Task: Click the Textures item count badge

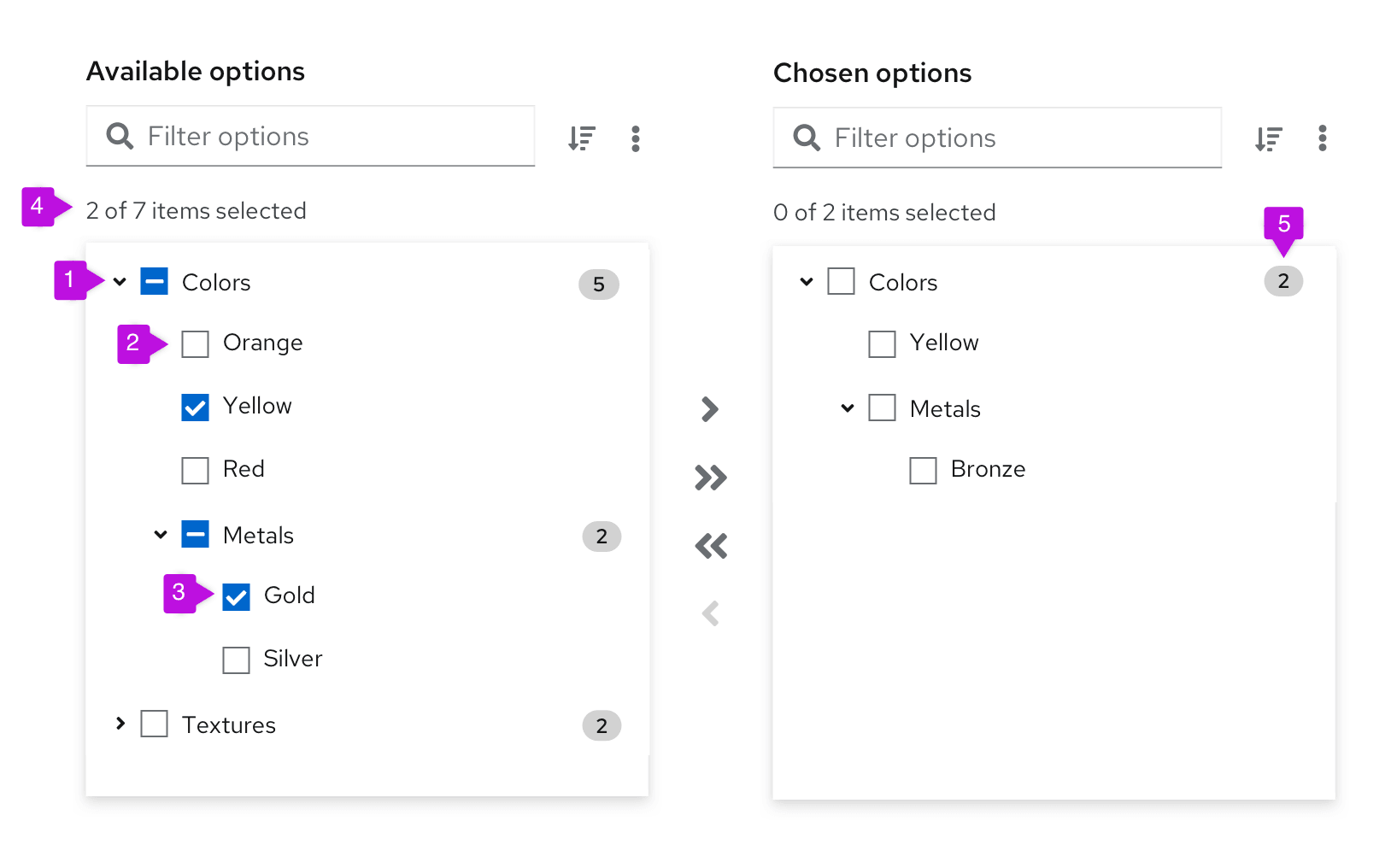Action: 602,726
